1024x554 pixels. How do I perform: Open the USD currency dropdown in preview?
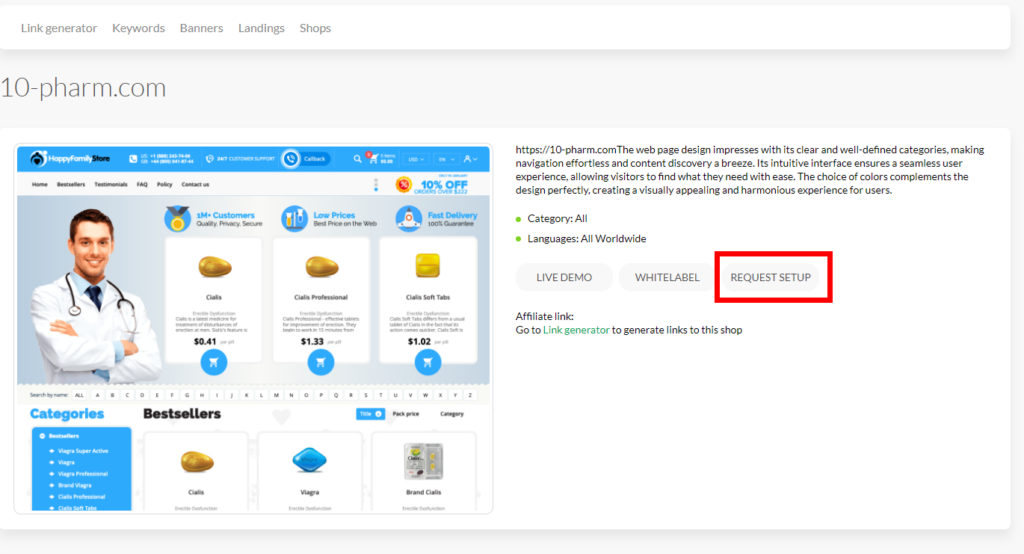(416, 159)
